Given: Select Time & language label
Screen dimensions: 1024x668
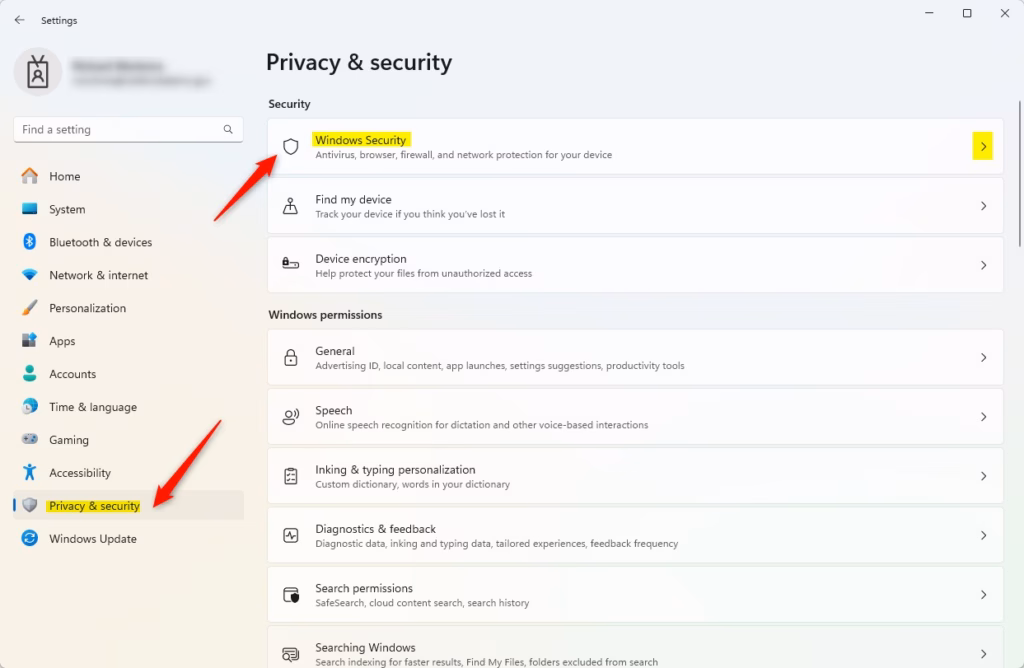Looking at the screenshot, I should [x=93, y=407].
